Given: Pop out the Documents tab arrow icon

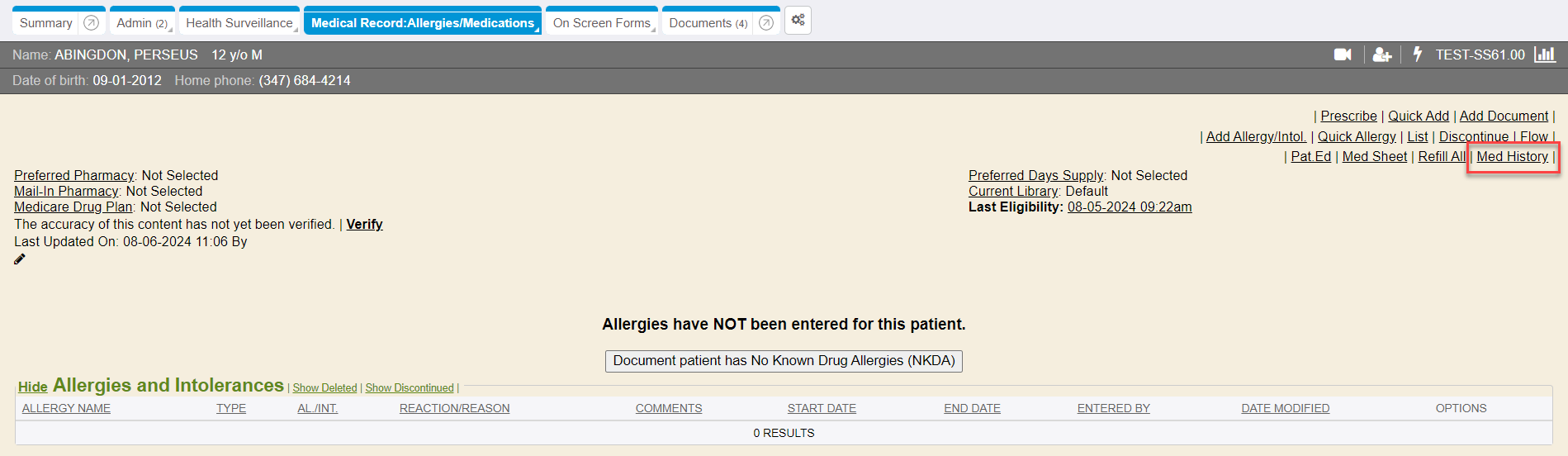Looking at the screenshot, I should (766, 23).
